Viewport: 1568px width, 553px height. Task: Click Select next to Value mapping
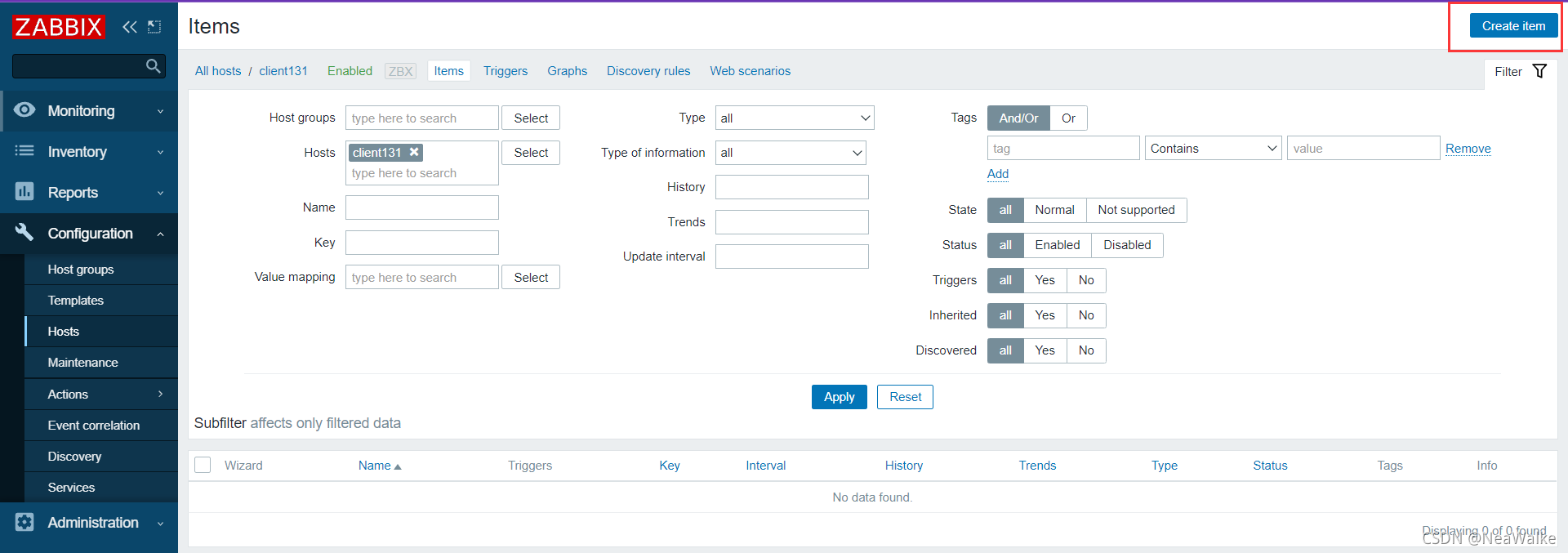[531, 277]
